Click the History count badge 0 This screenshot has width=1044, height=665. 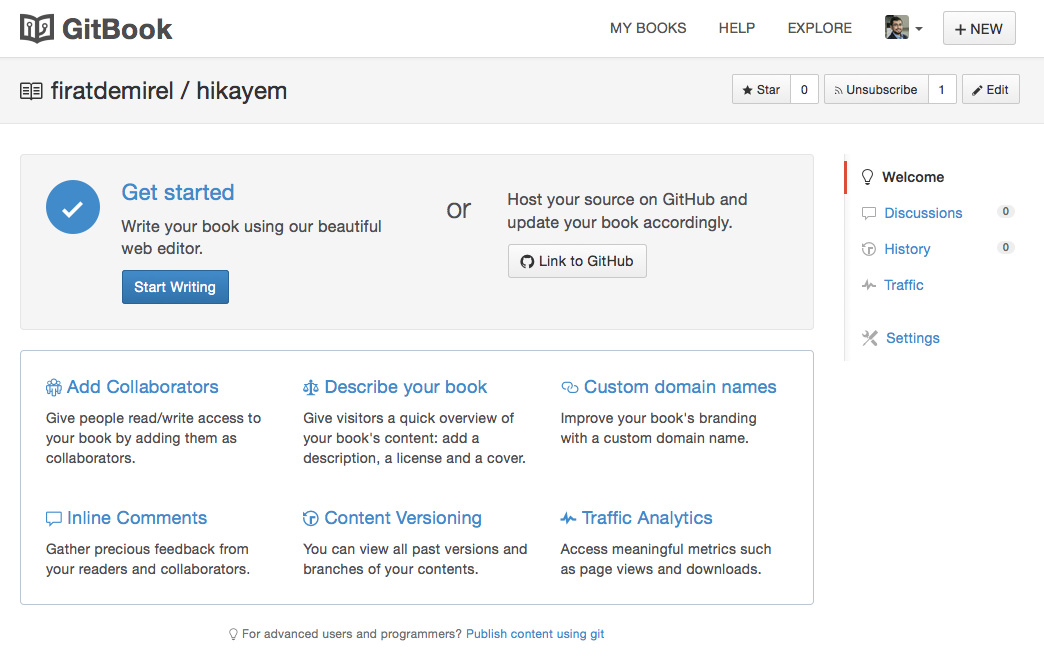tap(1005, 248)
